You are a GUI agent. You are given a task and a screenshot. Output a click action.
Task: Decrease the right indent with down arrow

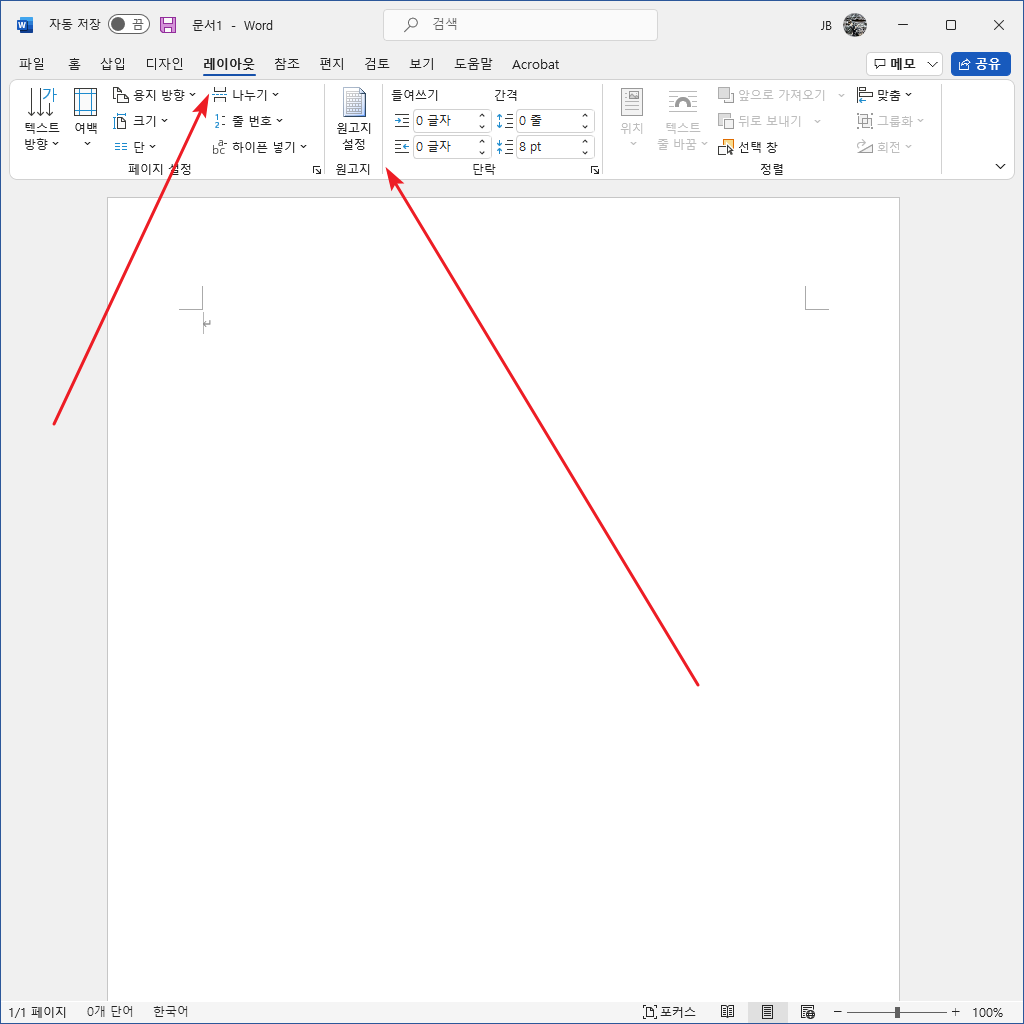coord(482,152)
